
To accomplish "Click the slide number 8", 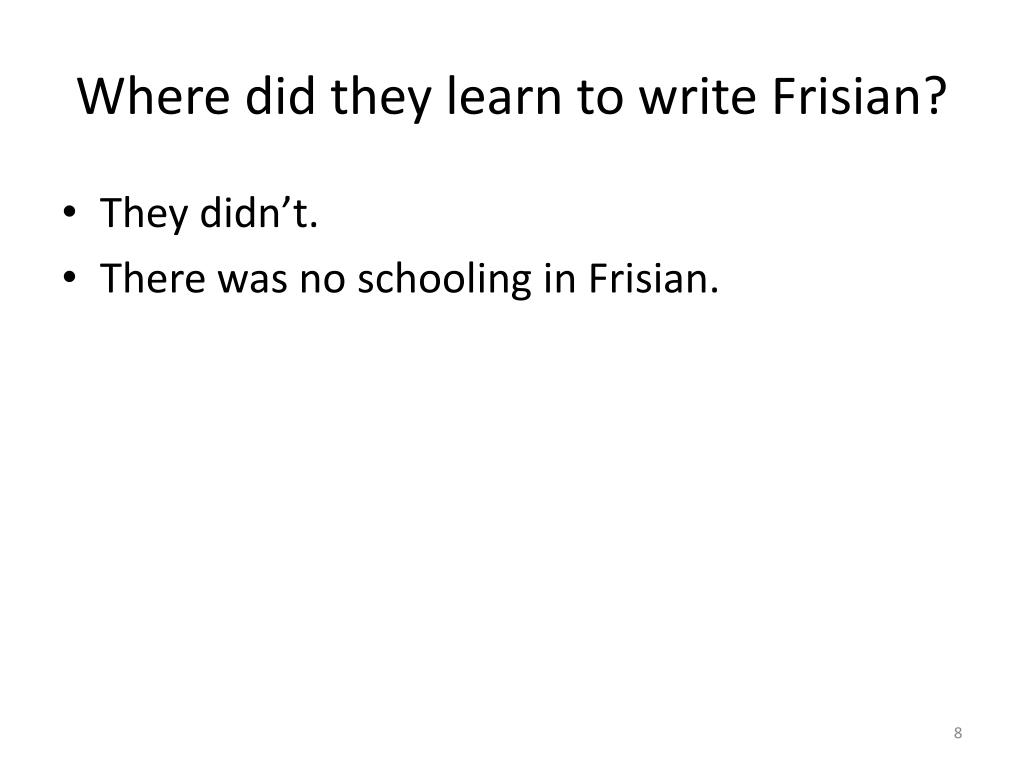I will [958, 735].
